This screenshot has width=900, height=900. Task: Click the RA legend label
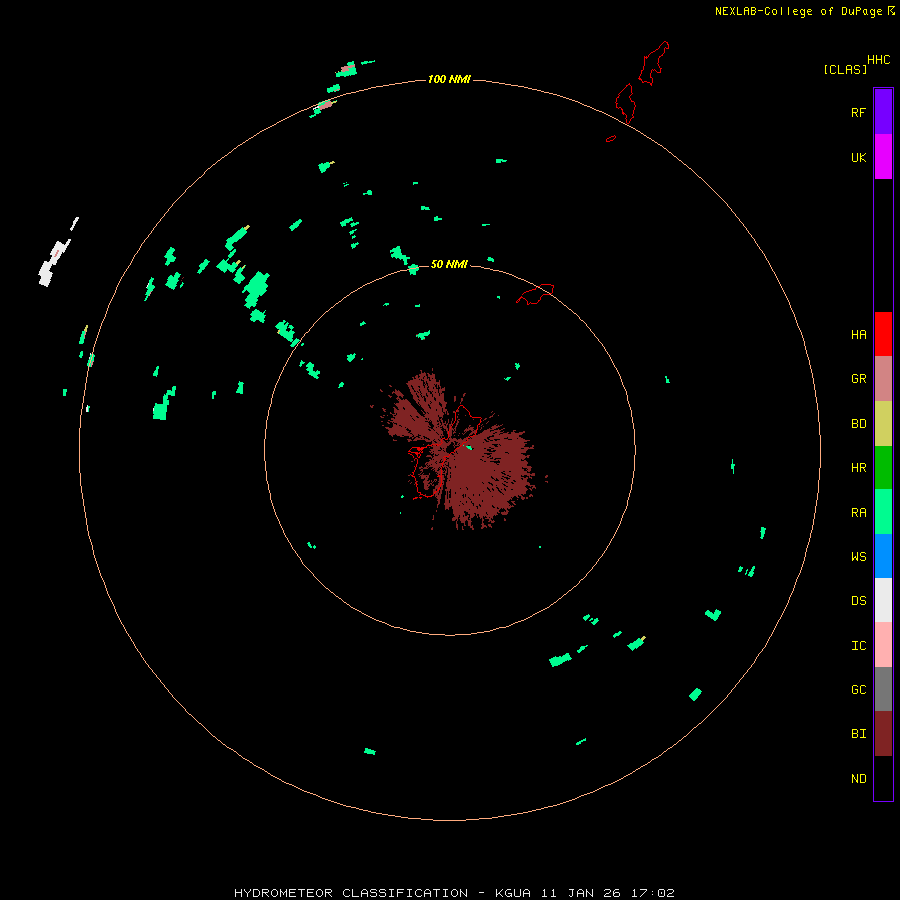[x=858, y=513]
